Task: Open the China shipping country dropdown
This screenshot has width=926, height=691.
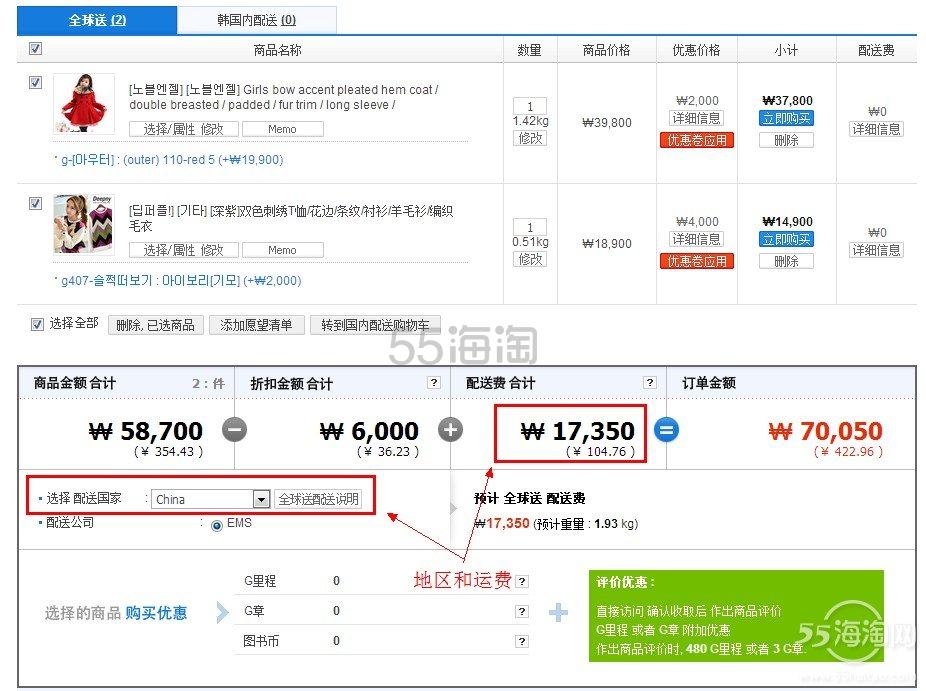Action: coord(263,498)
